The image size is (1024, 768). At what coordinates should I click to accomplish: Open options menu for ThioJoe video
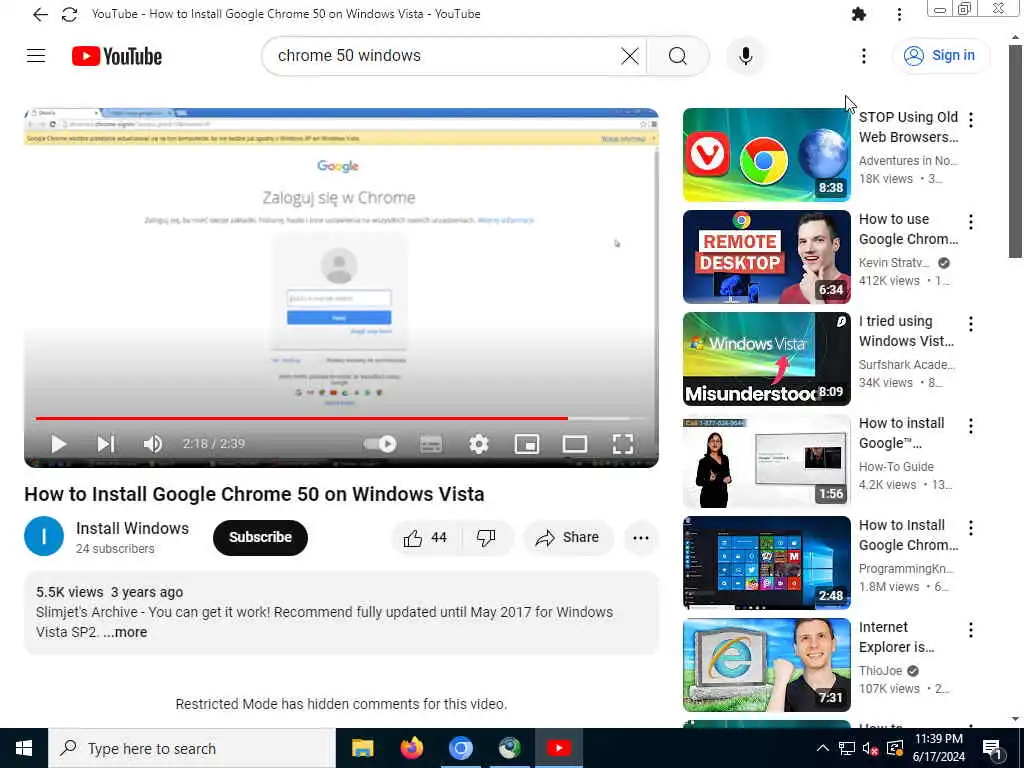(x=971, y=630)
